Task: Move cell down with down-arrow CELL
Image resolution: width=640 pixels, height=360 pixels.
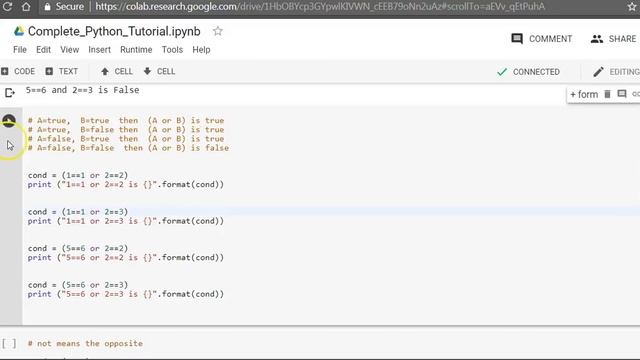Action: point(159,71)
